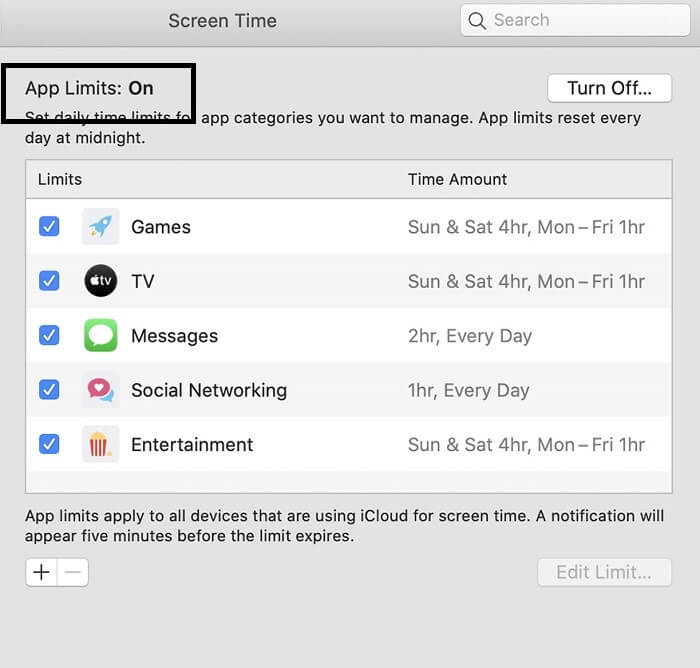Toggle the Entertainment limit checkbox

(49, 445)
